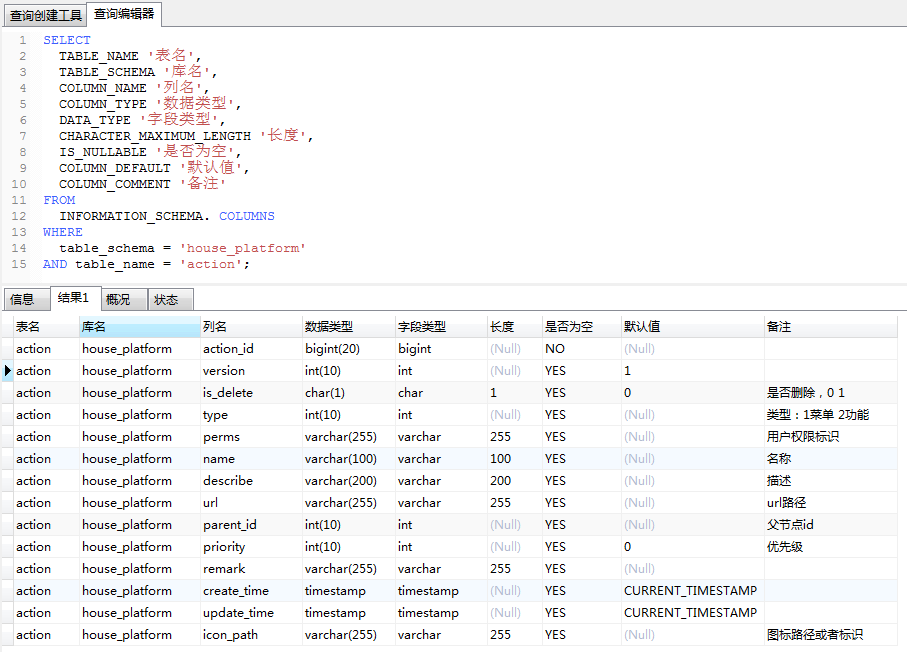This screenshot has height=652, width=907.
Task: Click the 字段类型 column header
Action: (441, 327)
